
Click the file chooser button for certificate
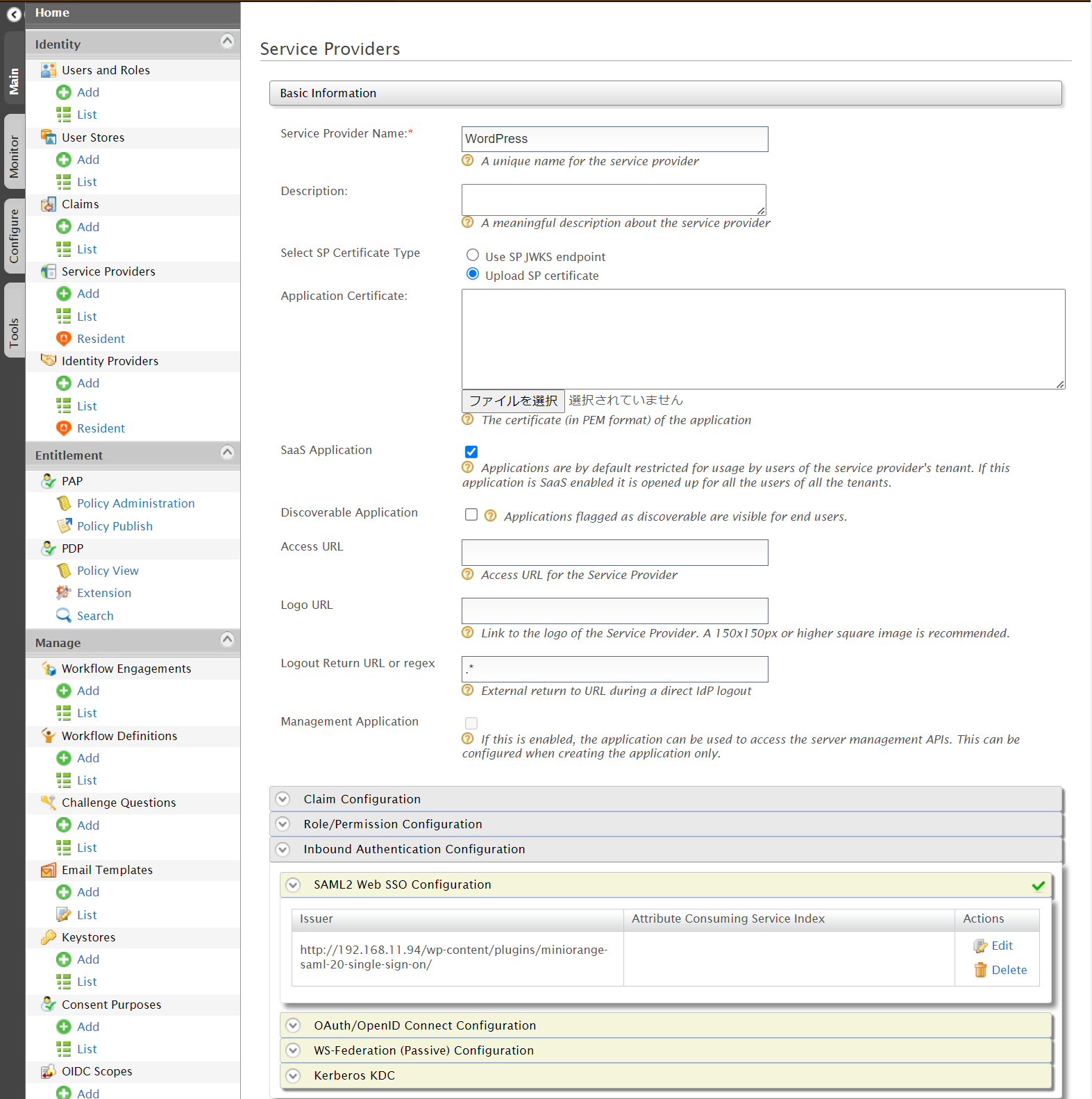(513, 401)
